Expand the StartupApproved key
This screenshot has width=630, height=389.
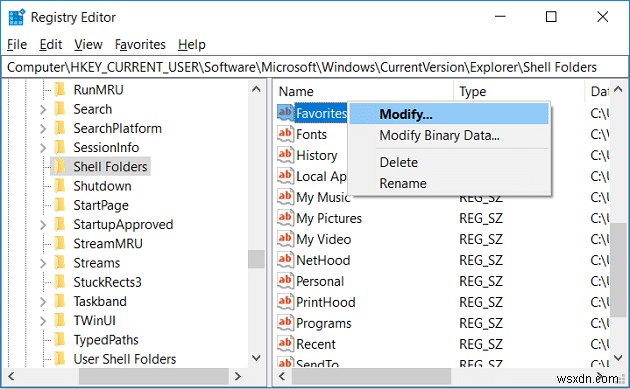point(43,225)
